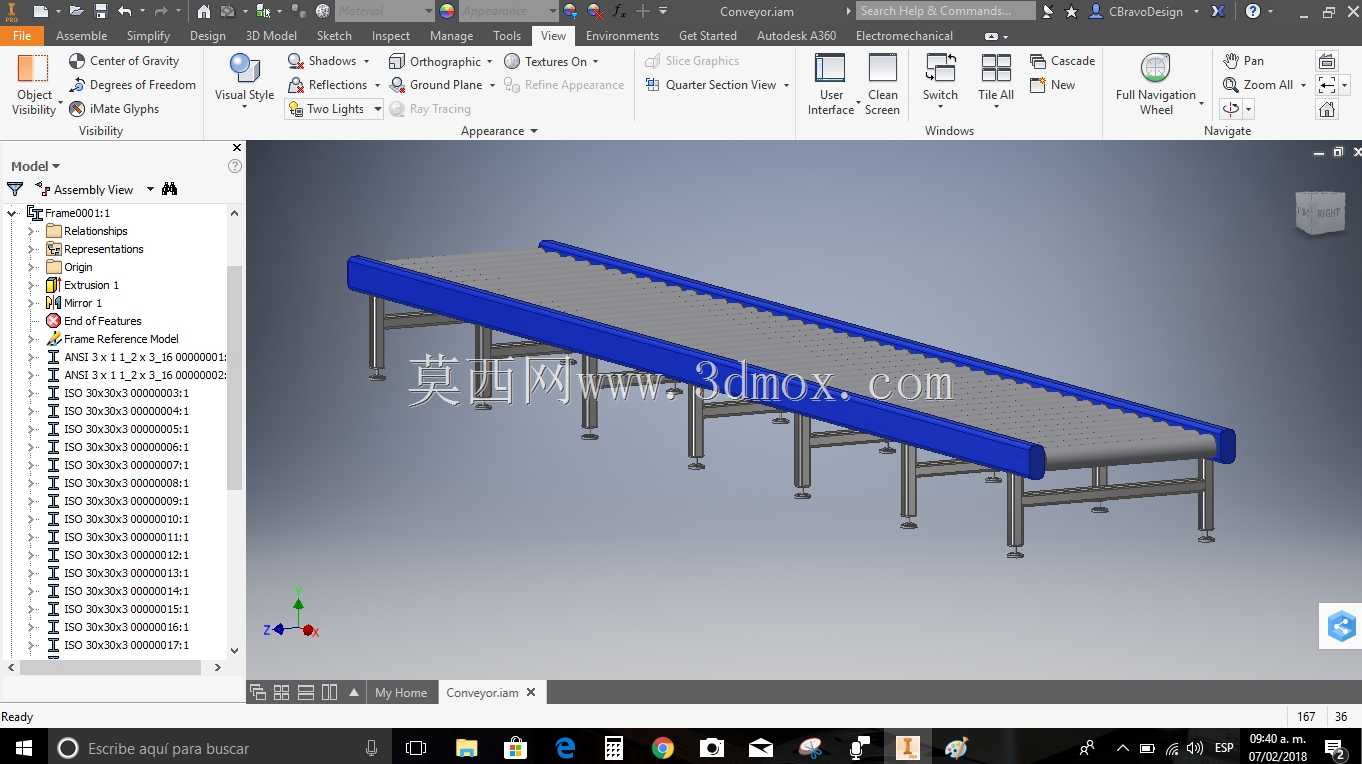Click the color wheel appearance swatch
The height and width of the screenshot is (764, 1362).
(447, 11)
